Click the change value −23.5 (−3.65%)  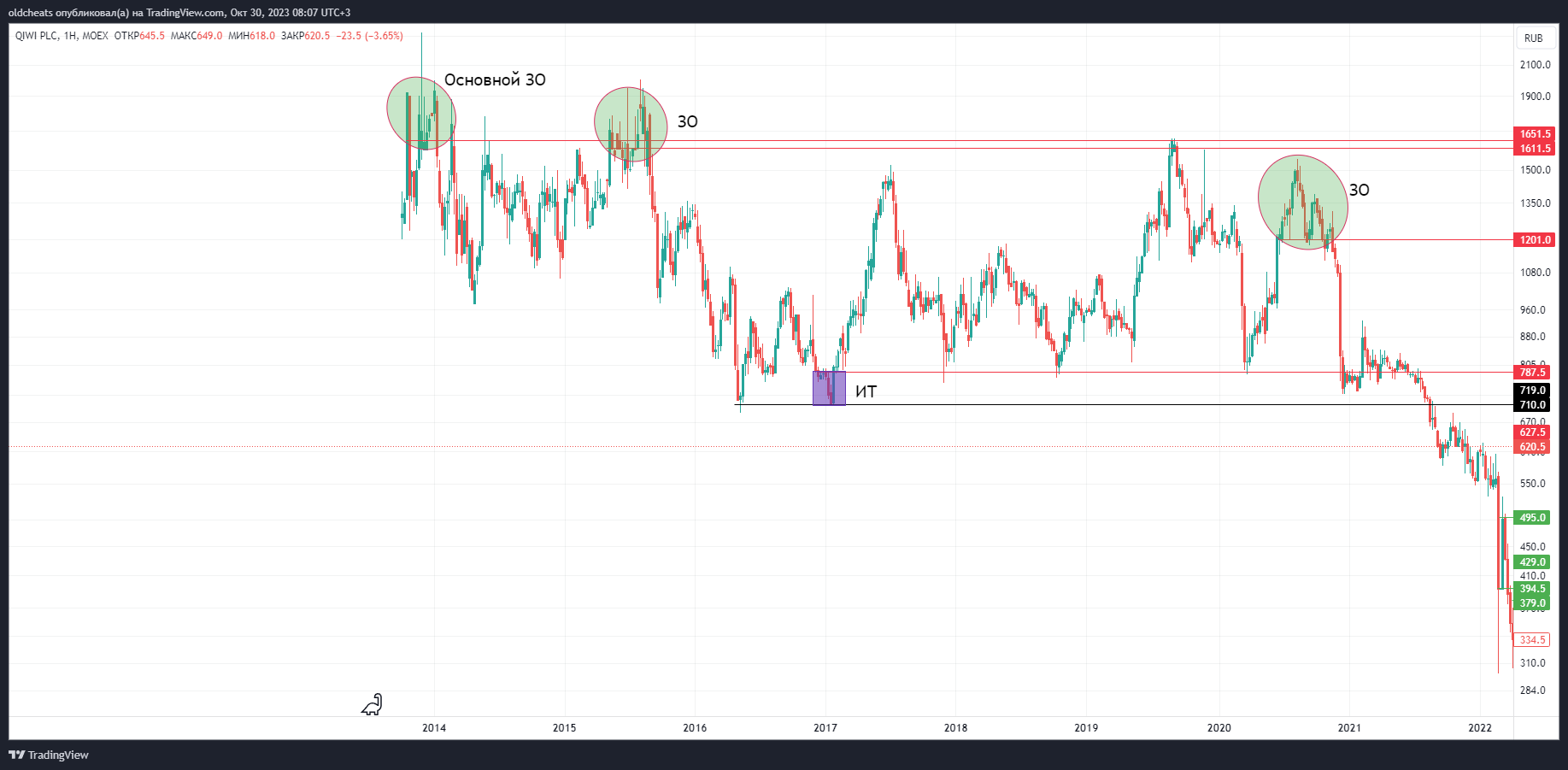click(370, 36)
